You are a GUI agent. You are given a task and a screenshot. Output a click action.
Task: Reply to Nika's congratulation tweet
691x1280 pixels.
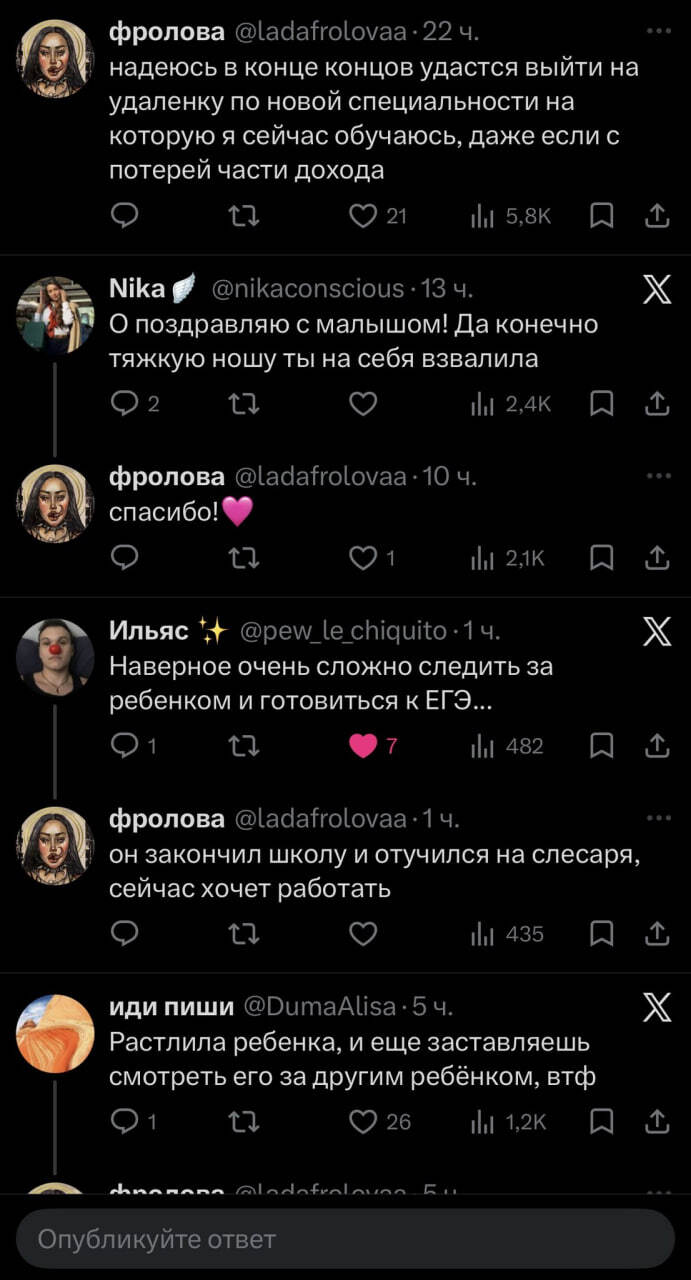(125, 403)
